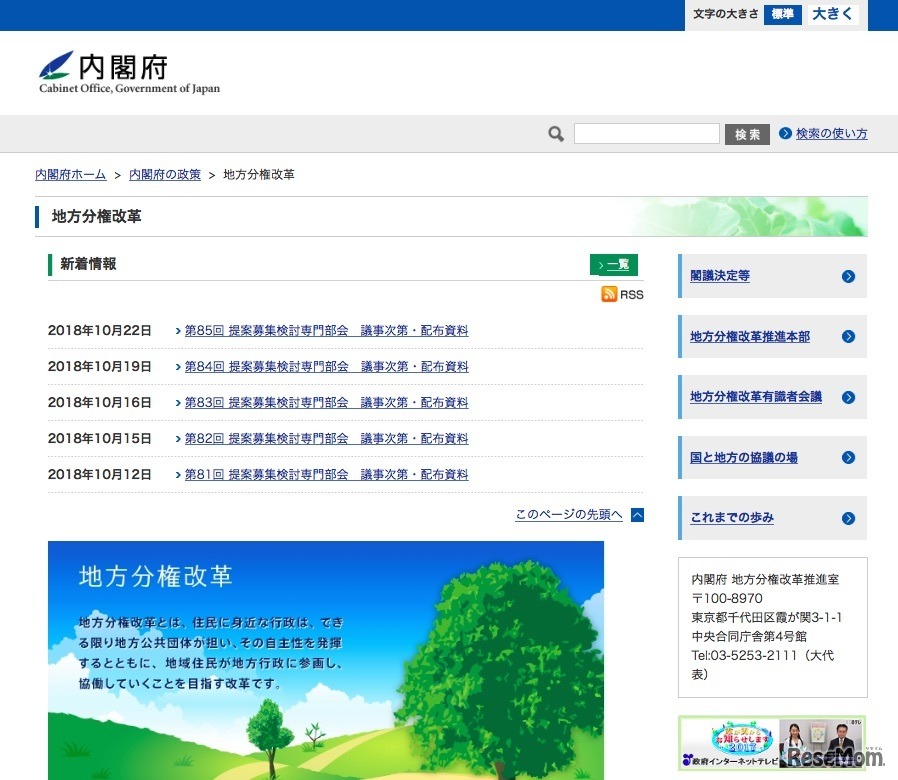Screen dimensions: 898x780
Task: Open the 一覧 news list button
Action: tap(613, 265)
